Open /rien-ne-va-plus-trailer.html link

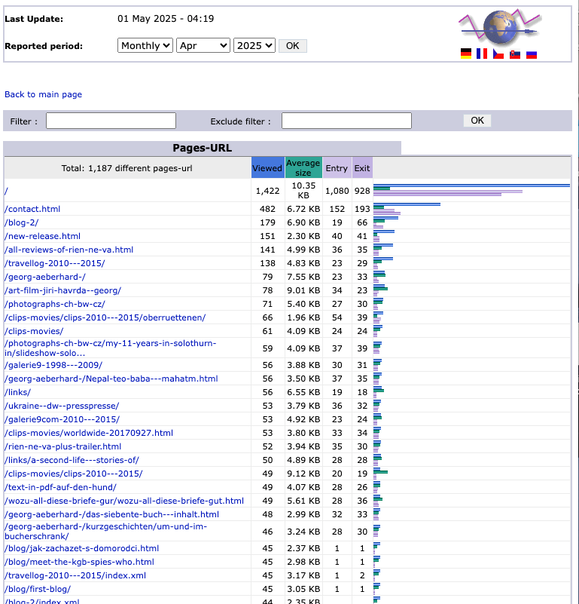tap(63, 446)
